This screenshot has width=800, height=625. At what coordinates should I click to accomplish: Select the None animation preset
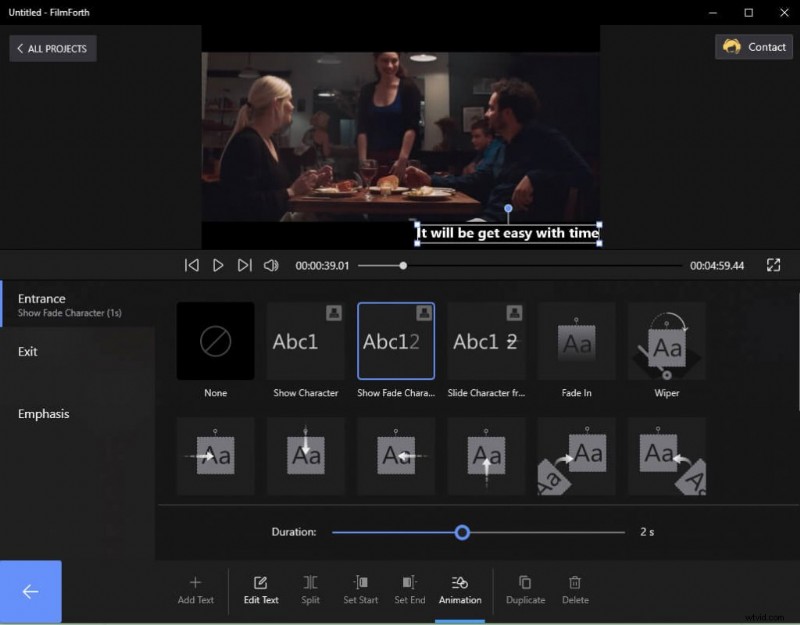[x=215, y=340]
